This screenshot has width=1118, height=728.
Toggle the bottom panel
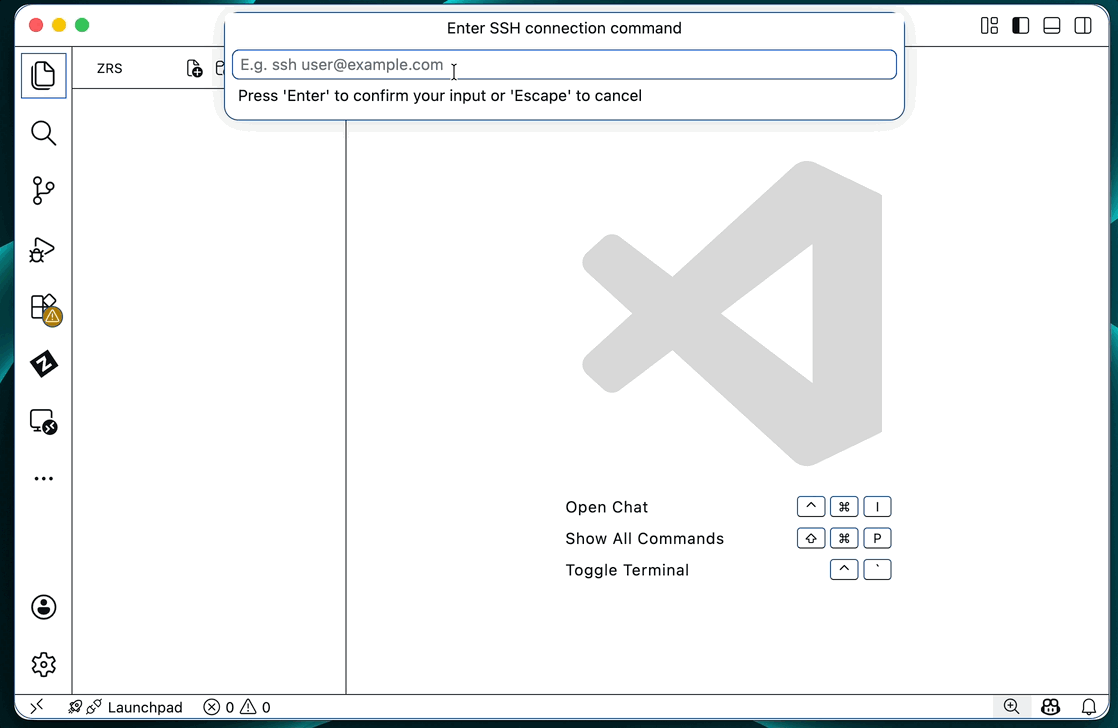1052,26
